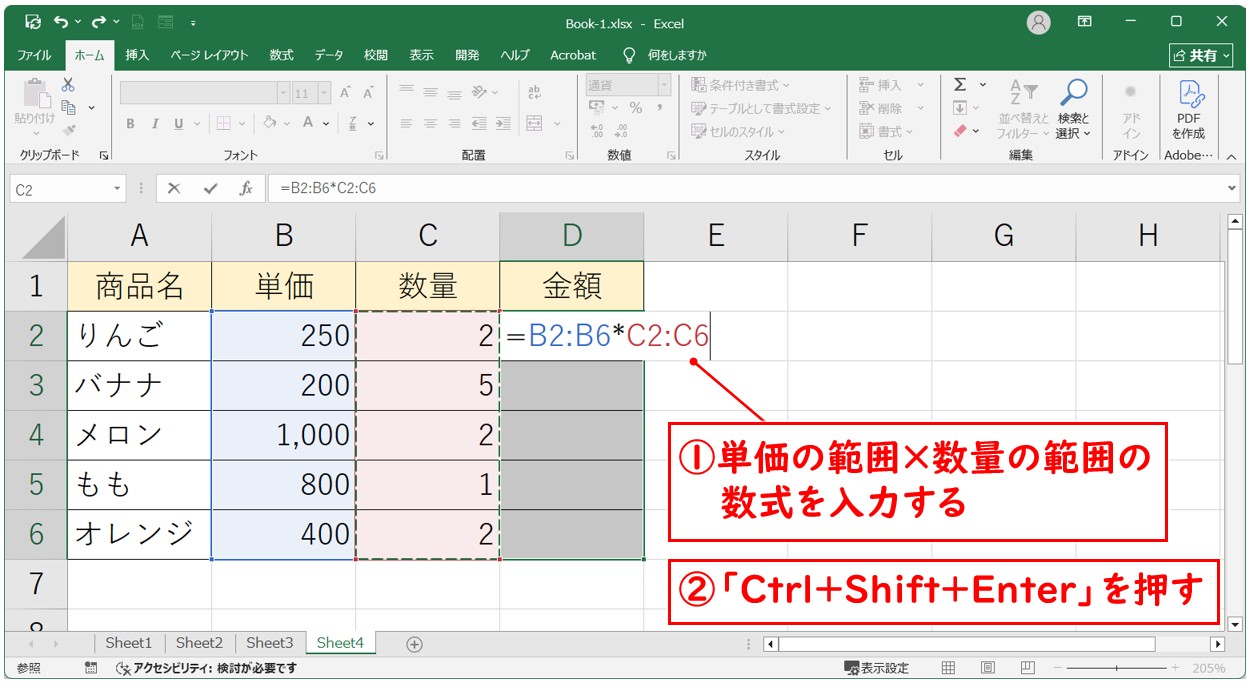Toggle Bold formatting button

130,124
